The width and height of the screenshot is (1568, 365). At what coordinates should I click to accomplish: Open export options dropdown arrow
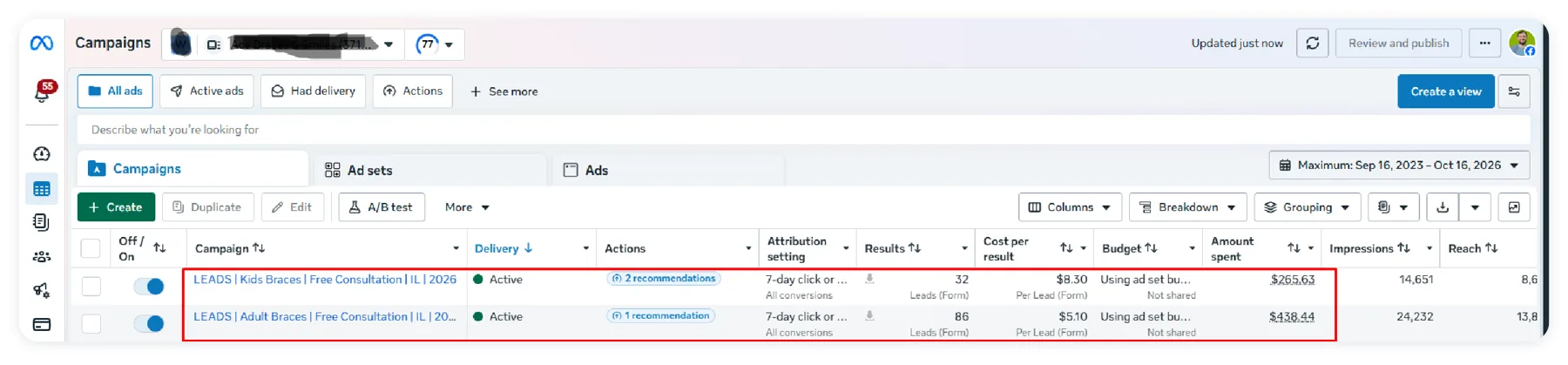point(1475,207)
